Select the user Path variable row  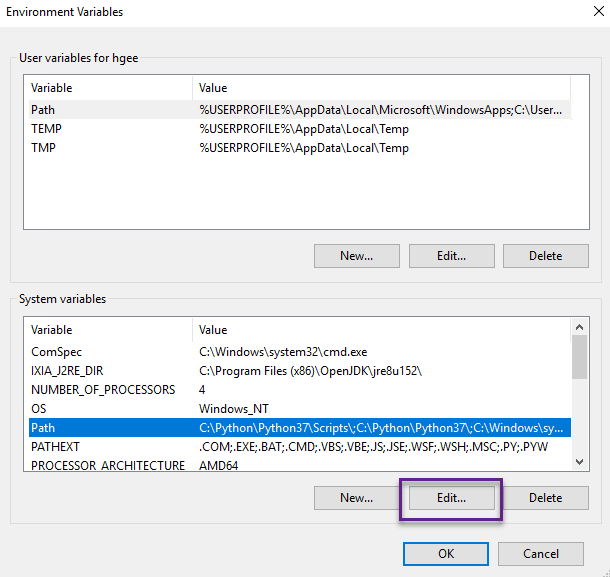[x=43, y=110]
